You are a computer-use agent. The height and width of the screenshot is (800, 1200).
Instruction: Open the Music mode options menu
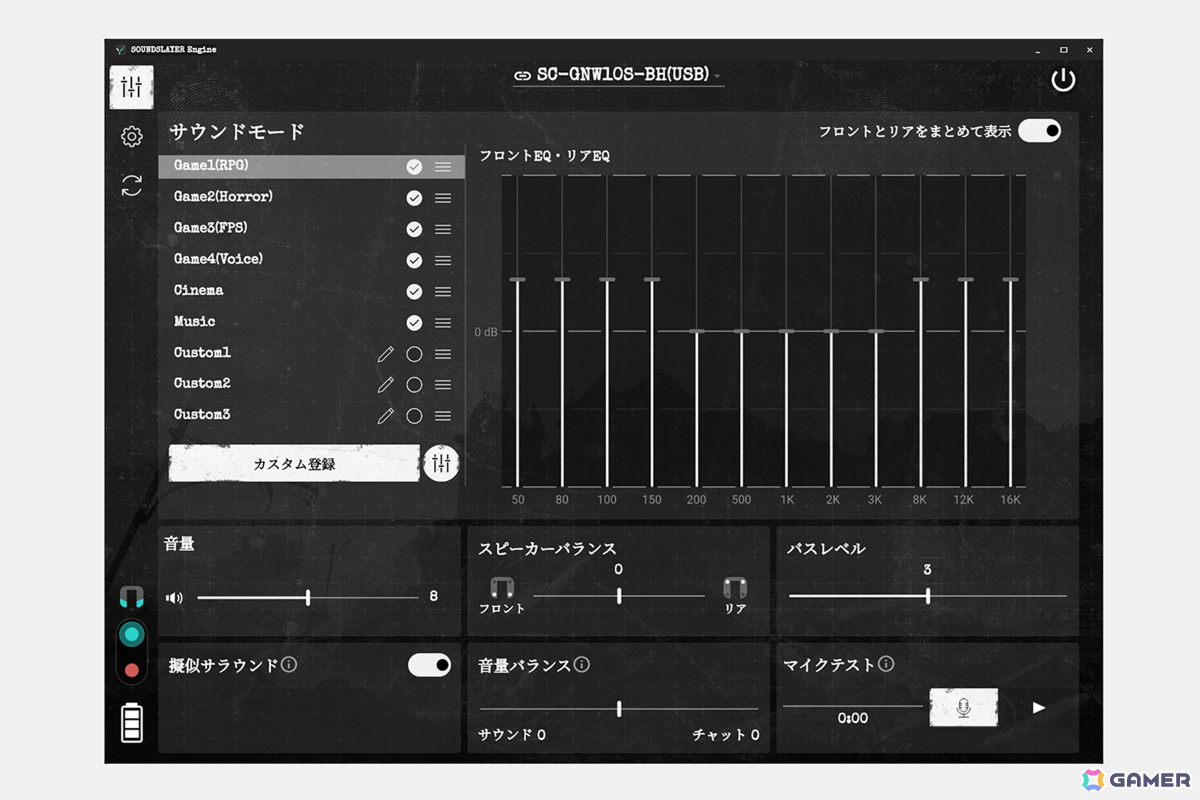[443, 322]
